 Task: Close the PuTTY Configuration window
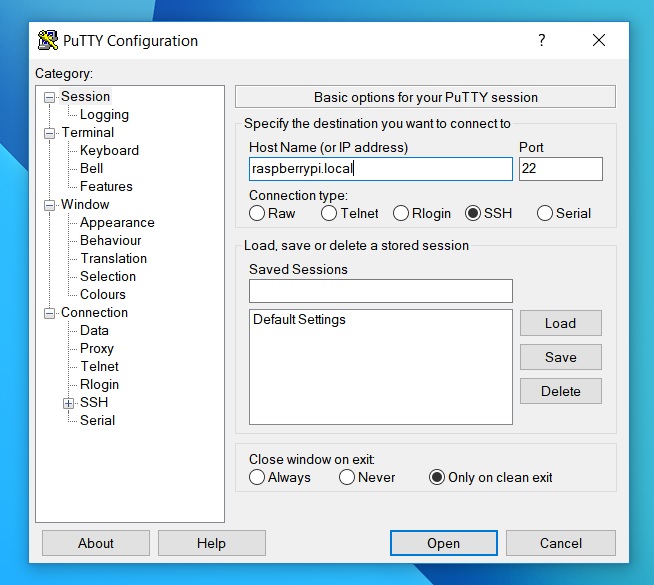[599, 40]
